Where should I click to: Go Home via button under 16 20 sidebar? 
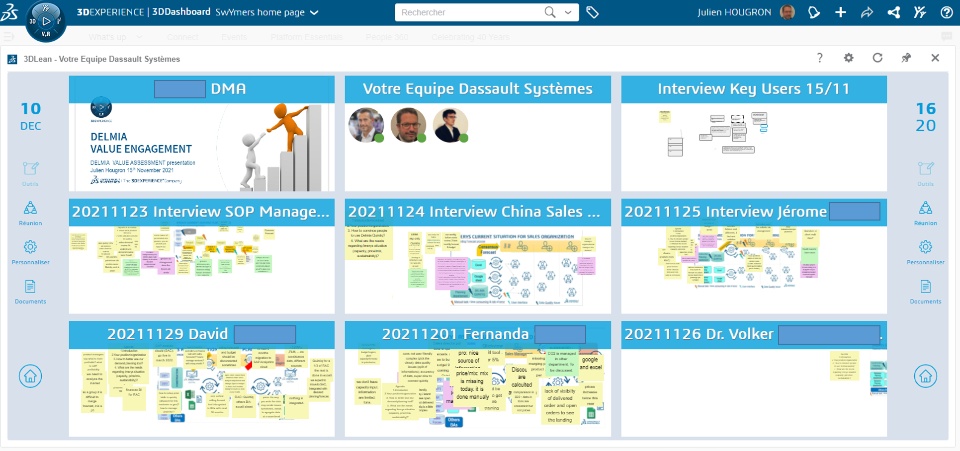(x=926, y=375)
